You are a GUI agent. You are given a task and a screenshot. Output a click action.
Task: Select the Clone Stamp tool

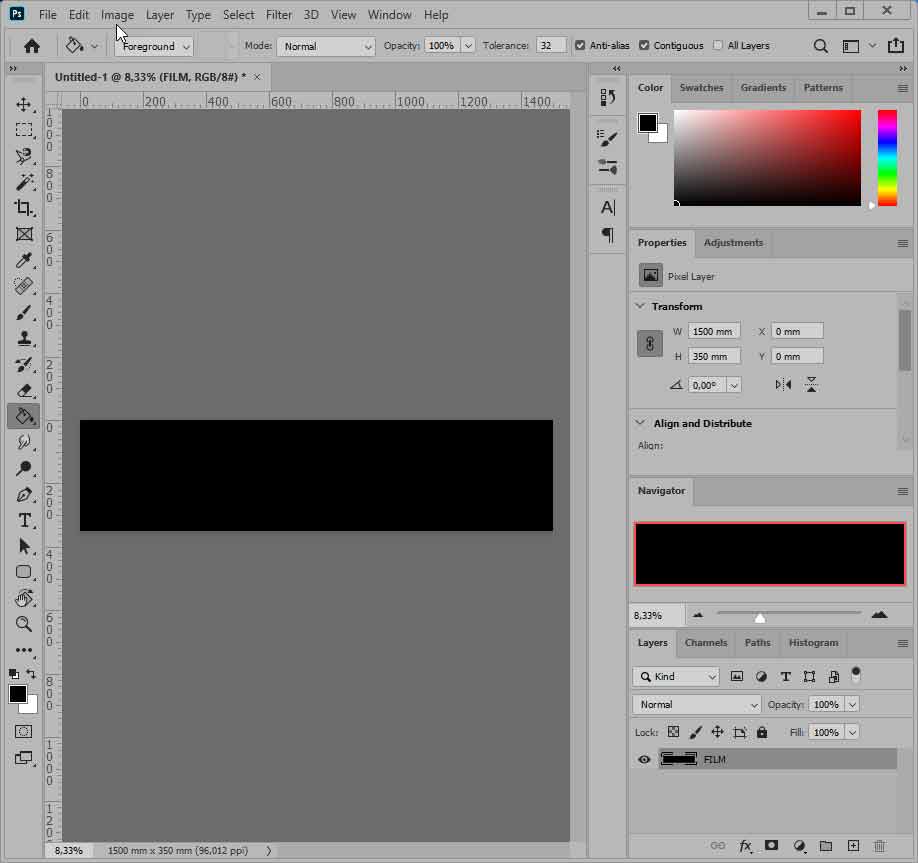point(23,338)
